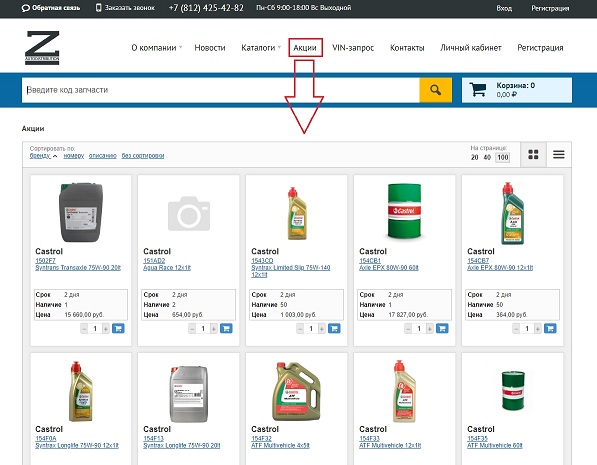Viewport: 597px width, 465px height.
Task: Increase quantity for item 154CB7
Action: [538, 328]
